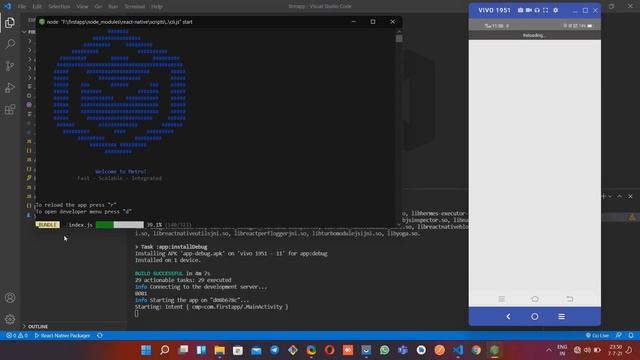Click React Native Packager in status bar
The height and width of the screenshot is (360, 640).
coord(62,336)
